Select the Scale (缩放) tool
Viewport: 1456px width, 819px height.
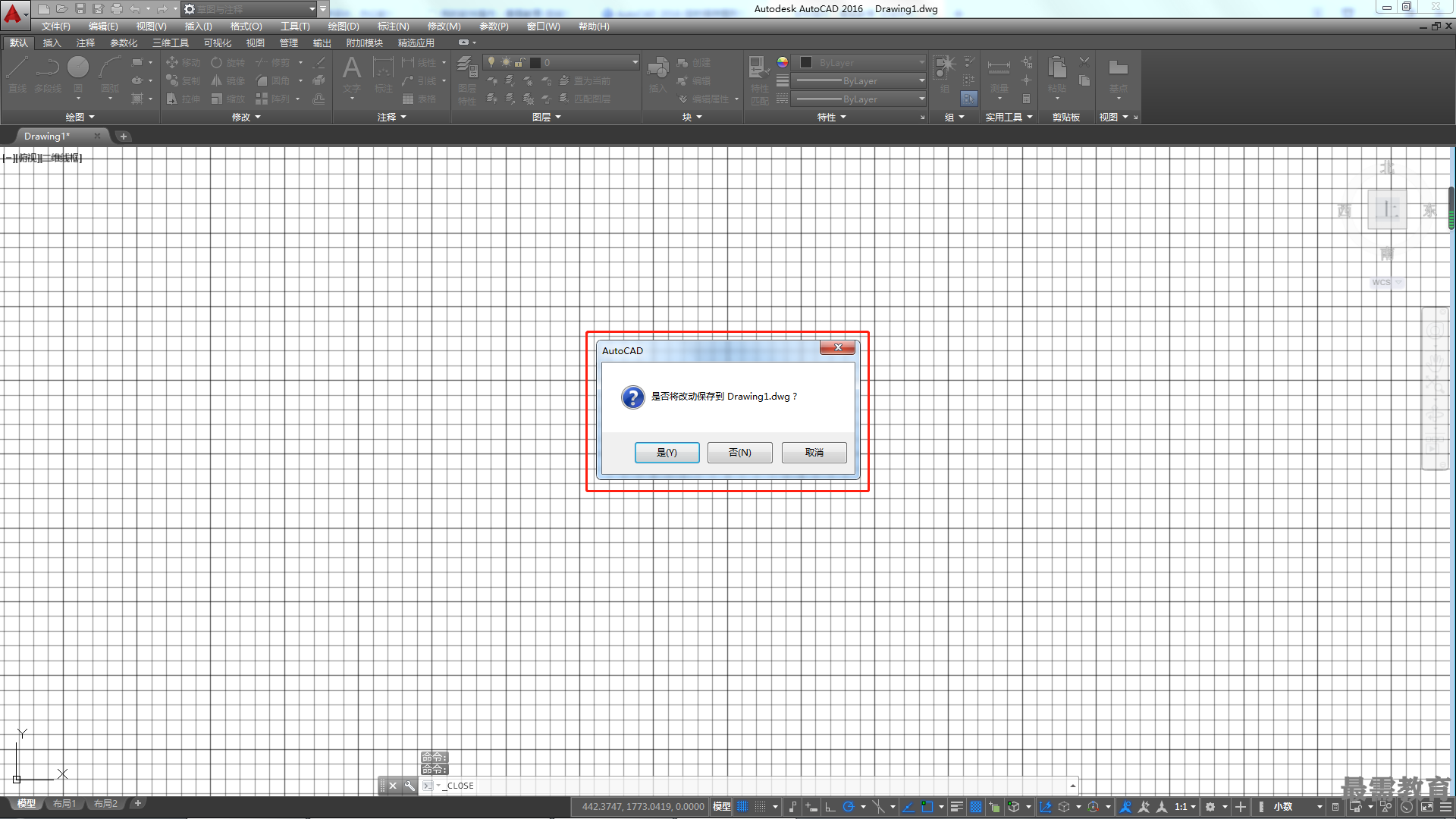[227, 99]
